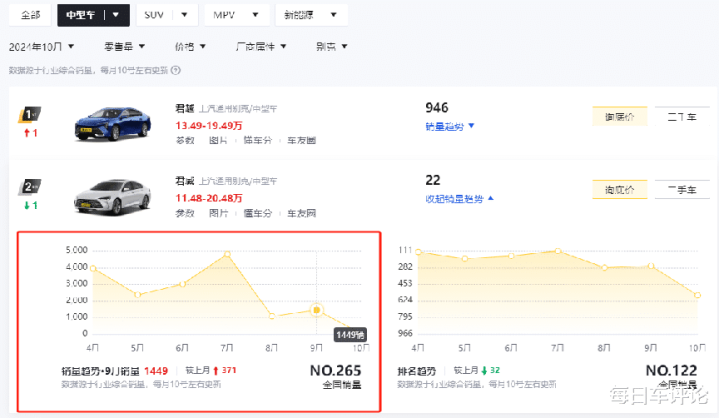
Task: Select the highlighted 9月 sales data point
Action: point(316,310)
